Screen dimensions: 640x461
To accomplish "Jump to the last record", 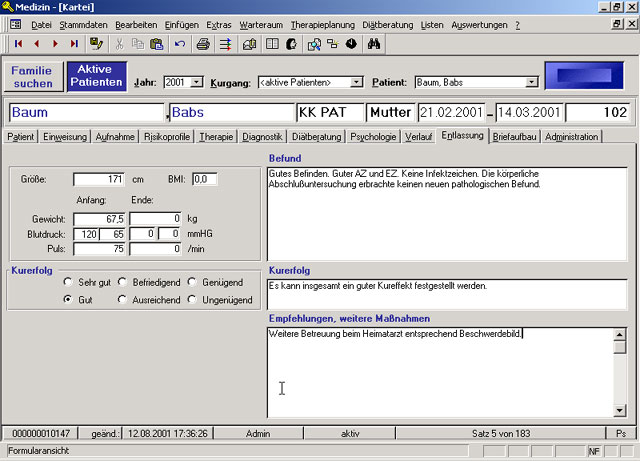I will pyautogui.click(x=74, y=44).
